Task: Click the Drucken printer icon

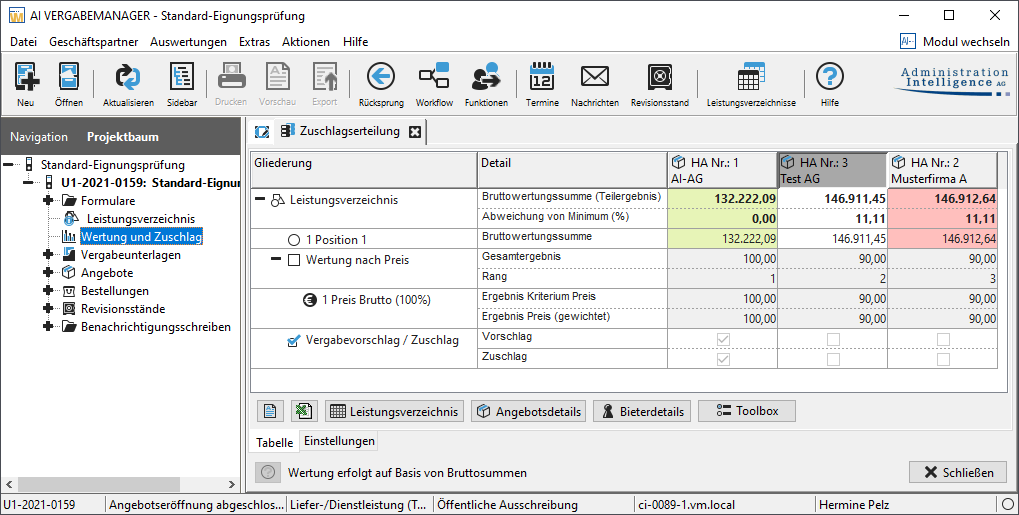Action: tap(231, 77)
